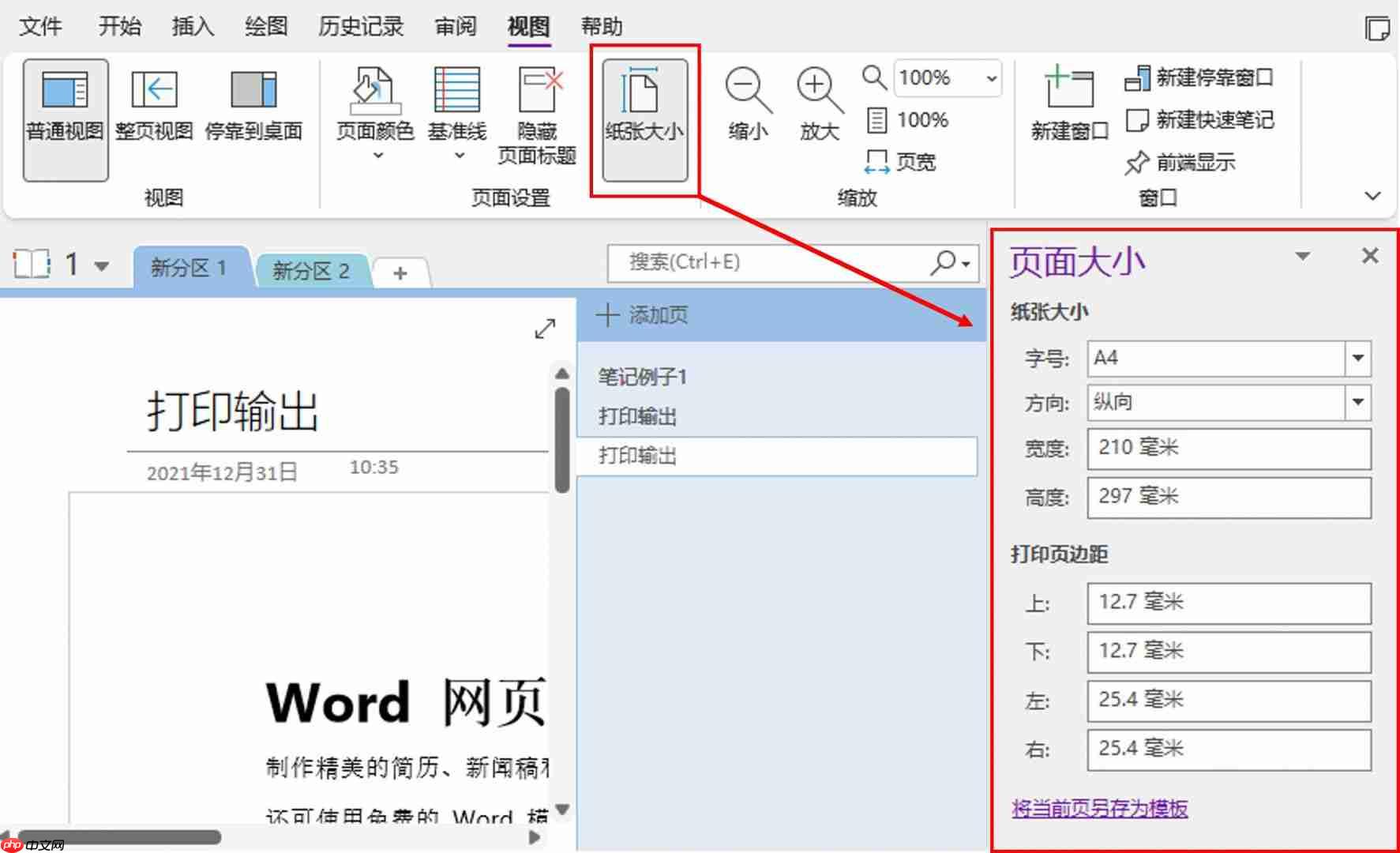Zoom out with the 缩小 magnifier
This screenshot has height=853, width=1400.
[748, 105]
